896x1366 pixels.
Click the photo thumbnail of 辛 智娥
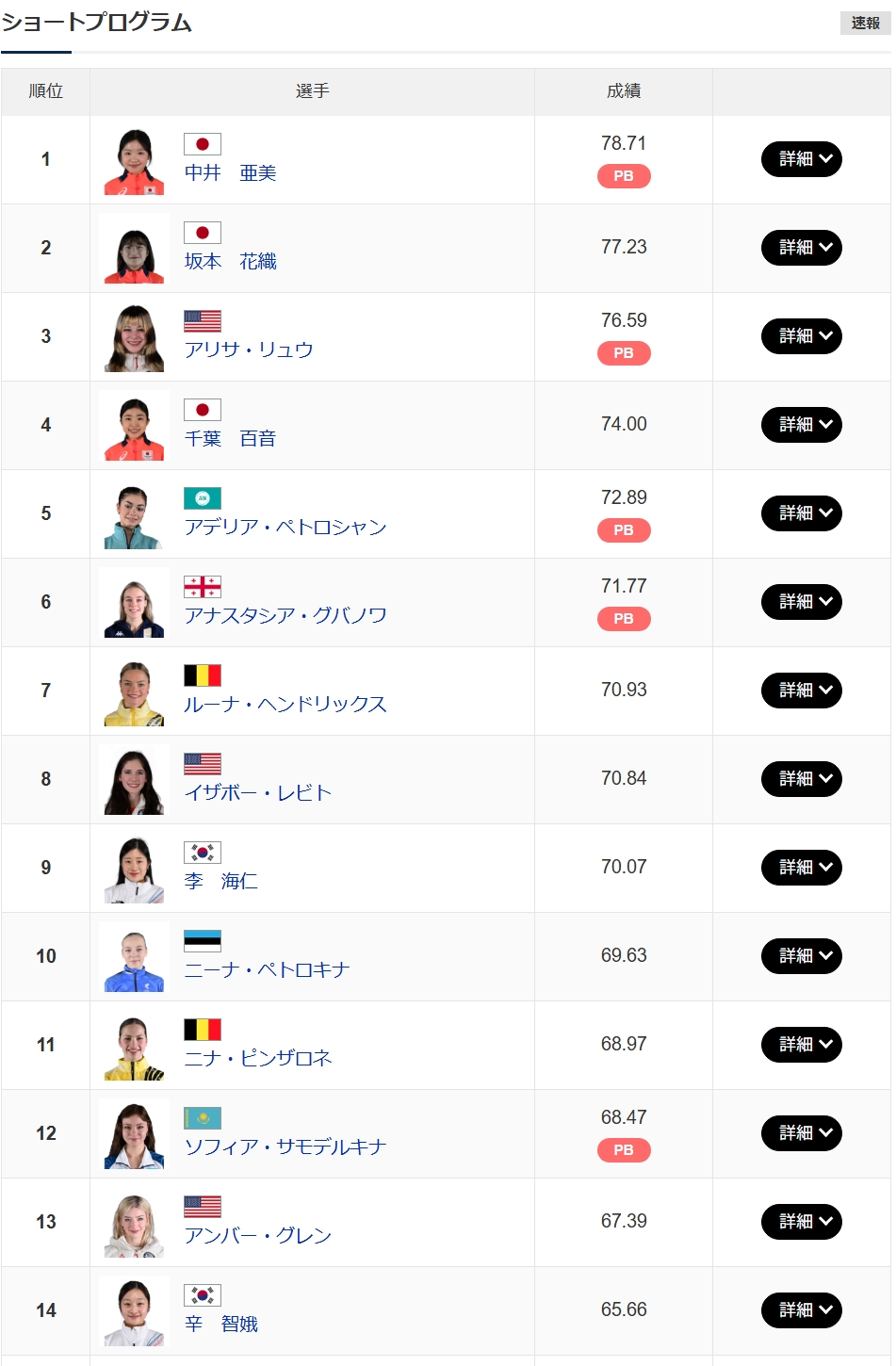134,1312
